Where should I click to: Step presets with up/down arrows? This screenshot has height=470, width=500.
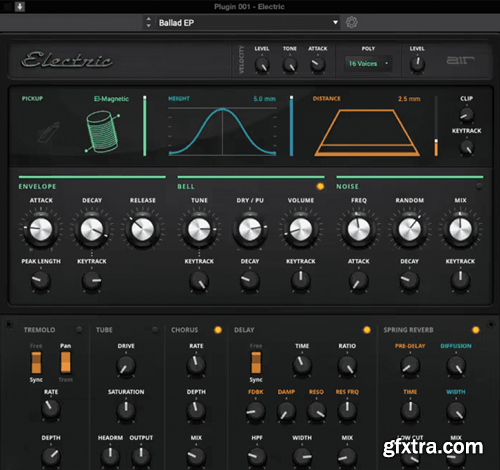[149, 22]
